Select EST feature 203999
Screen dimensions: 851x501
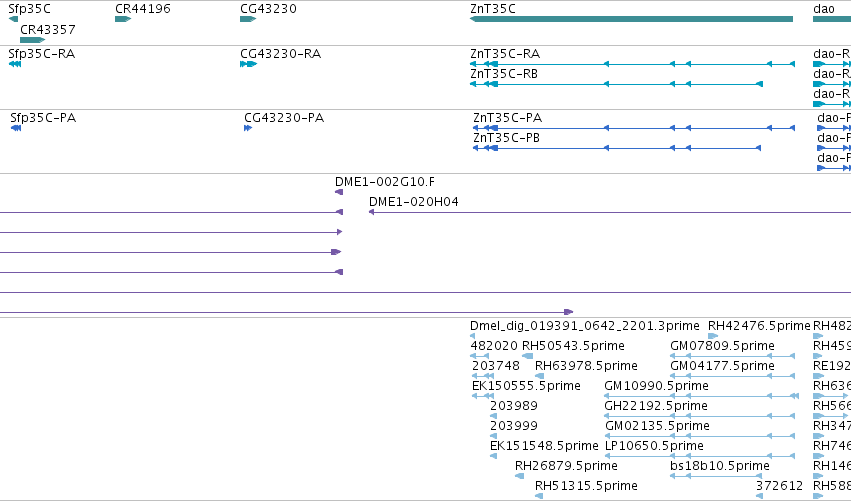(493, 436)
